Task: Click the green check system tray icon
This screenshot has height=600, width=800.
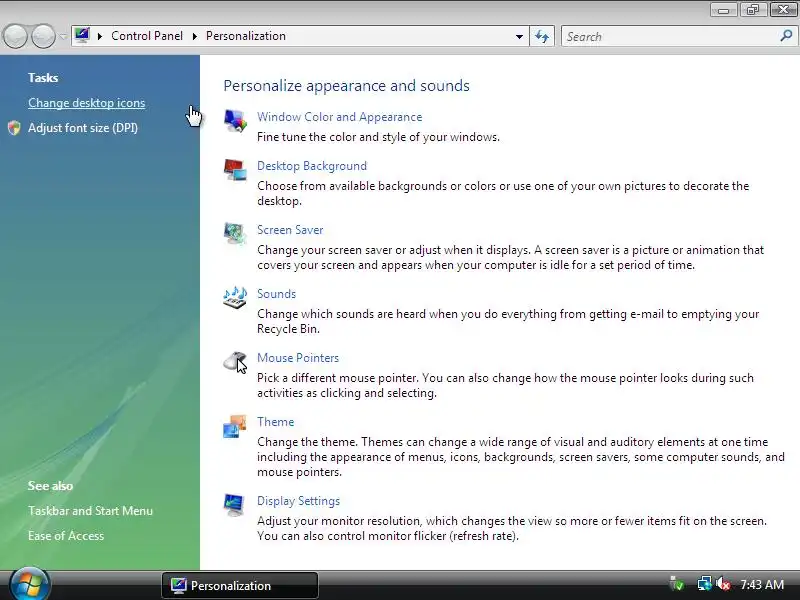Action: [677, 584]
